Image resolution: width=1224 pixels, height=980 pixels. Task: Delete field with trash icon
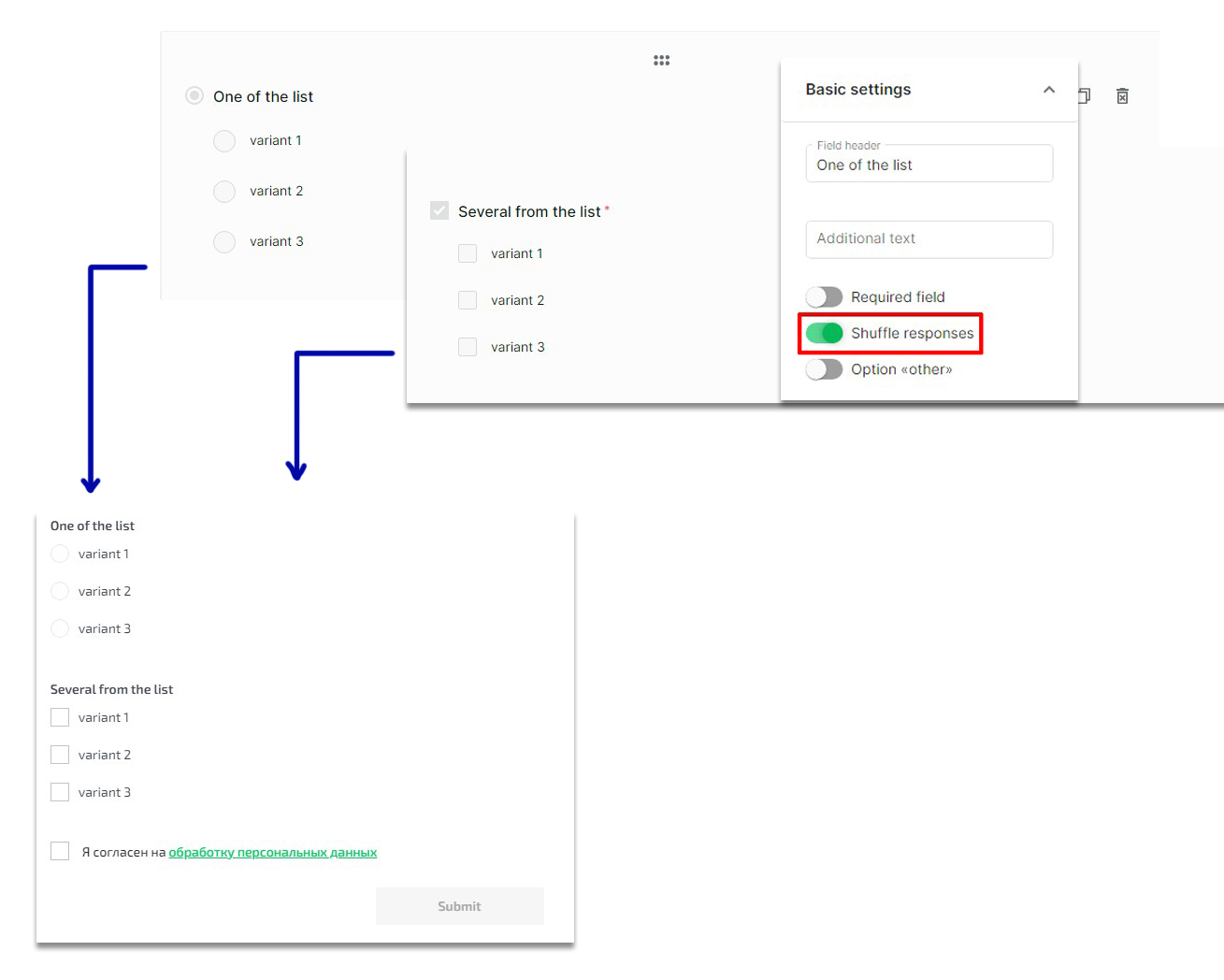(x=1122, y=95)
